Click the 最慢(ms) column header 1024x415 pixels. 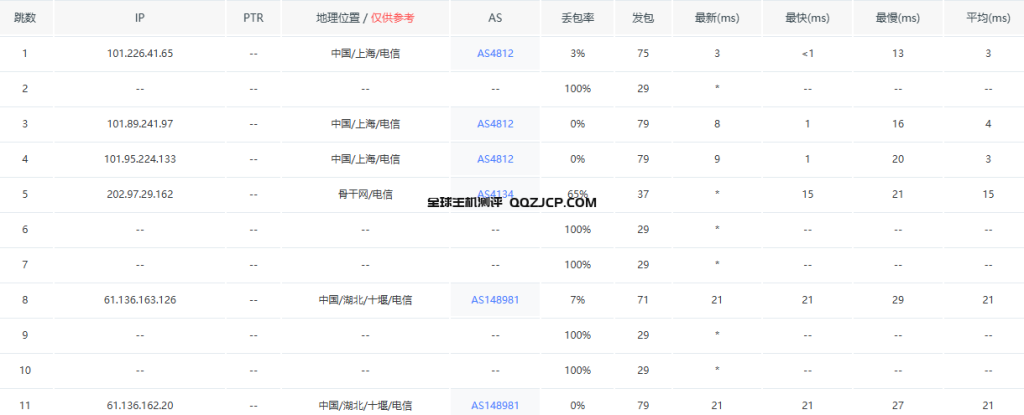[898, 18]
